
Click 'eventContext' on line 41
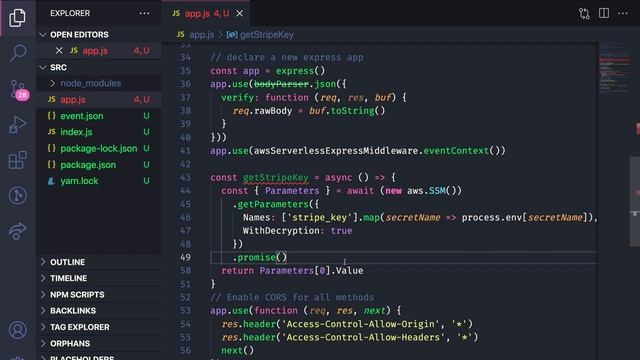pyautogui.click(x=456, y=151)
